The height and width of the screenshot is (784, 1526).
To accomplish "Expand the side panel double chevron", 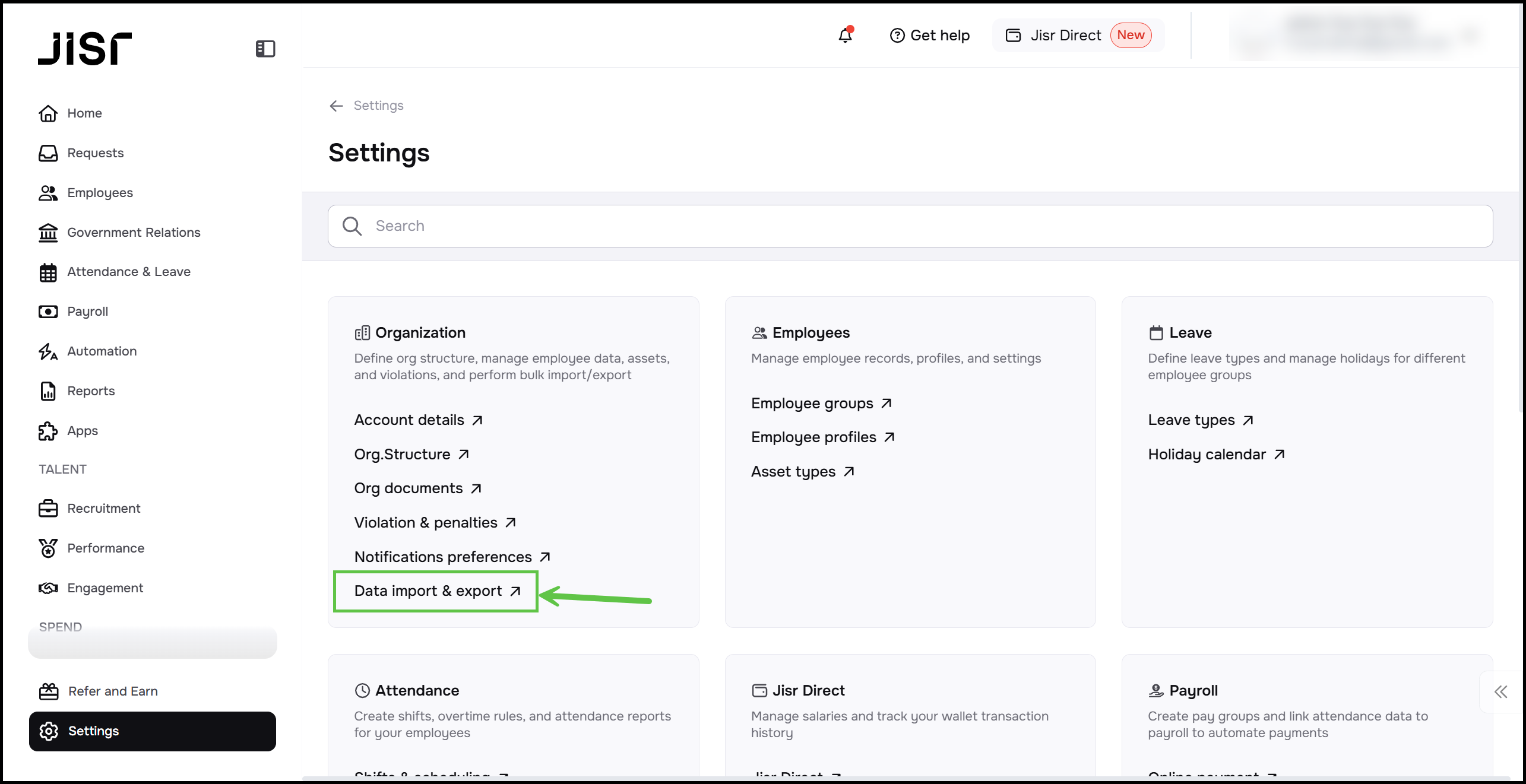I will click(1500, 691).
